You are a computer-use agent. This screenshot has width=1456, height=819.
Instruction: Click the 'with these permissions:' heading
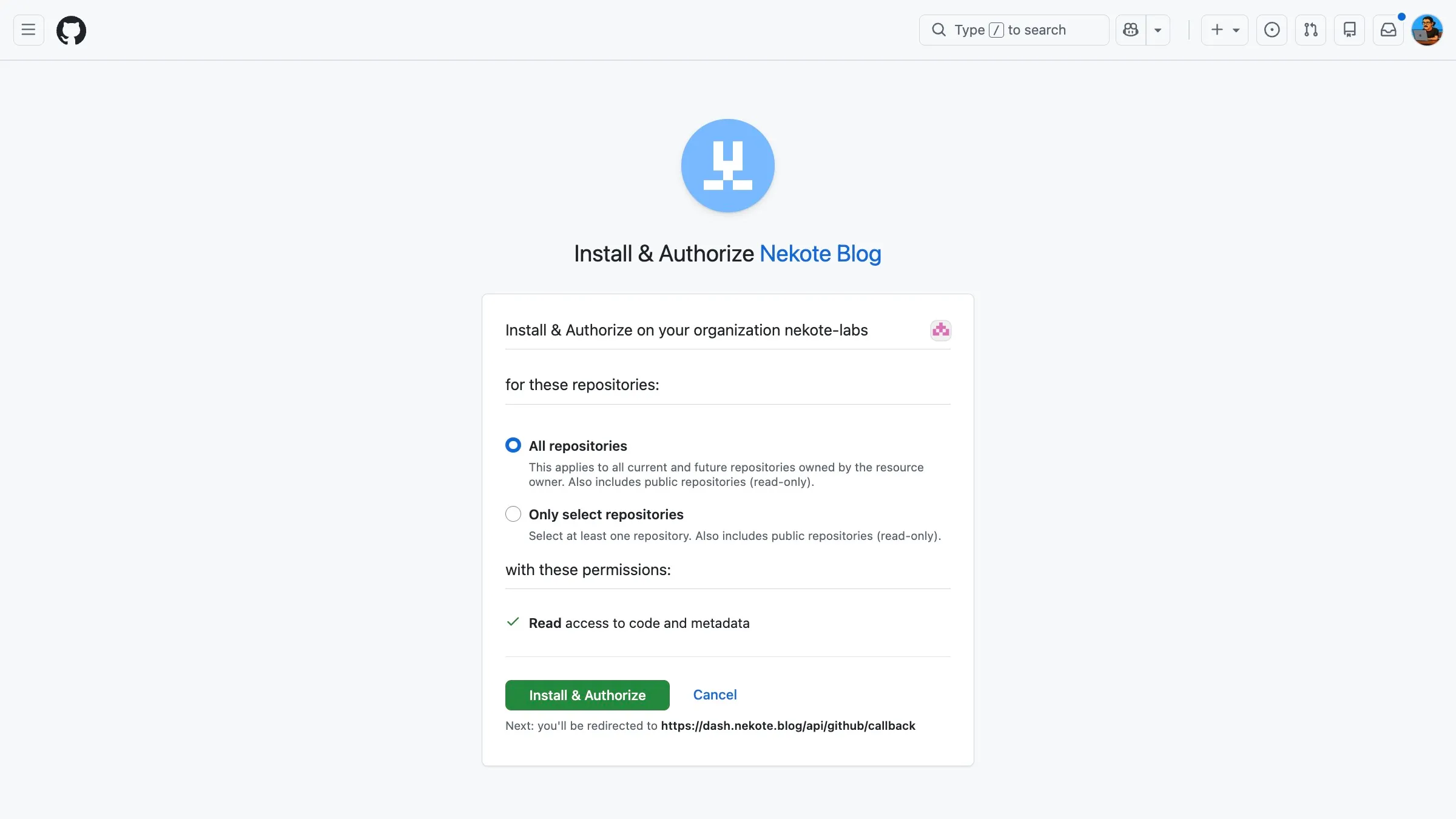588,570
